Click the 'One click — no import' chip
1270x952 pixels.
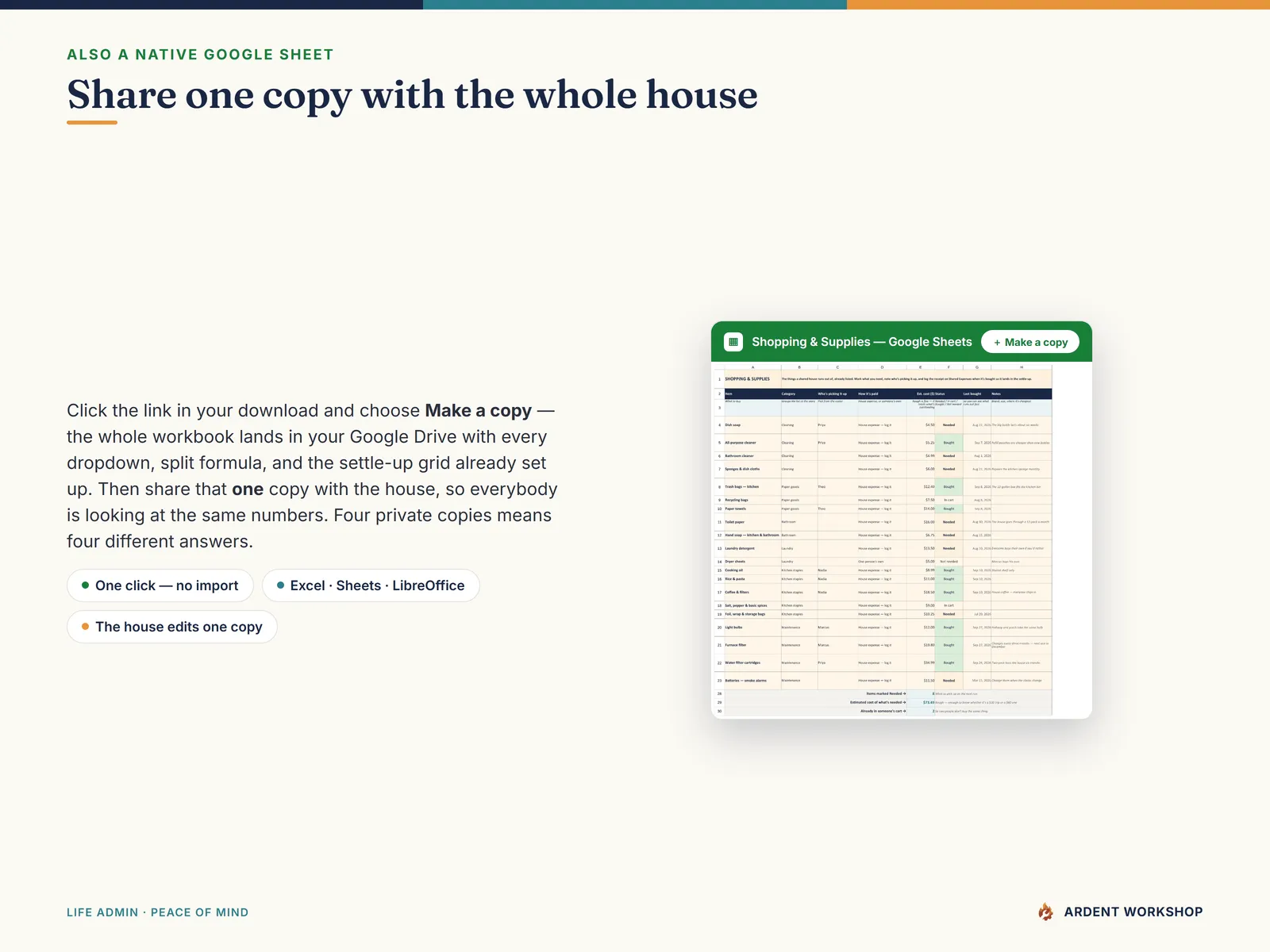click(x=160, y=585)
